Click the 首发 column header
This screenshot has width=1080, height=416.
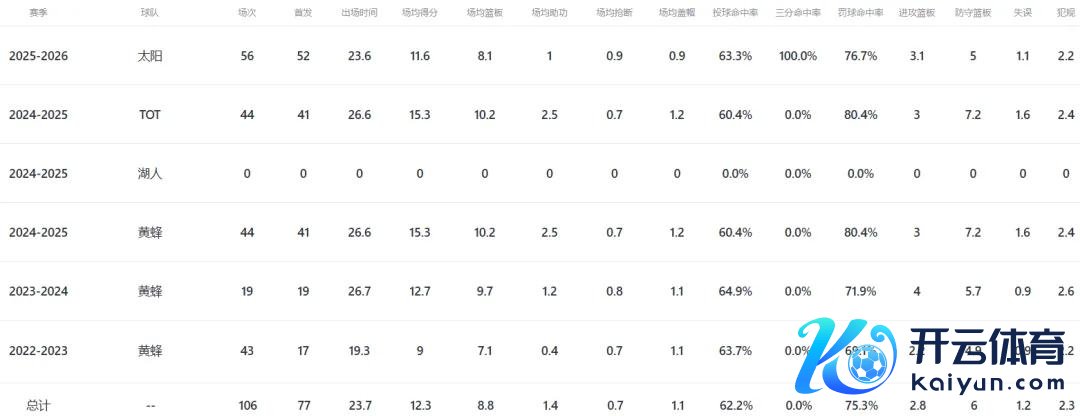point(302,14)
